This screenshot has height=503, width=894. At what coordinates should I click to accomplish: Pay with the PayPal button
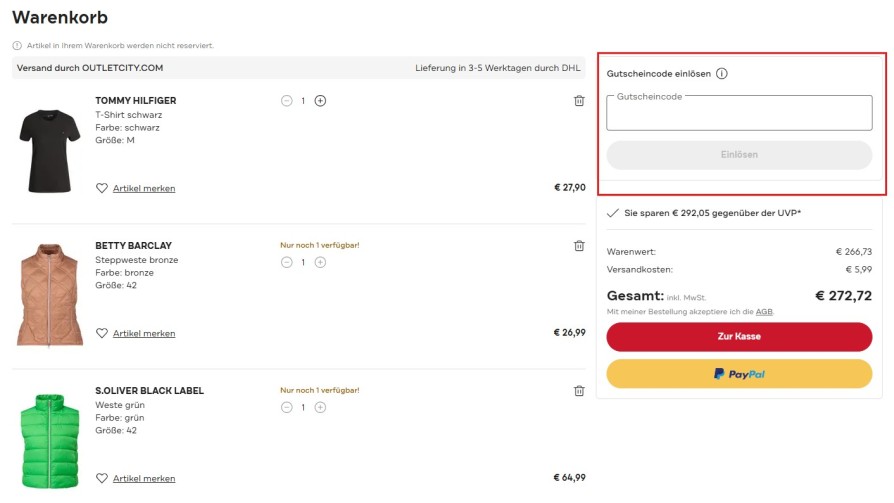click(739, 374)
